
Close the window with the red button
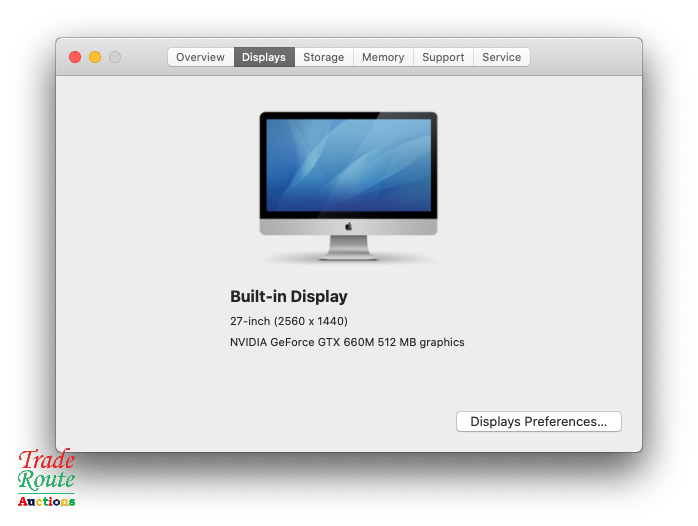tap(75, 57)
